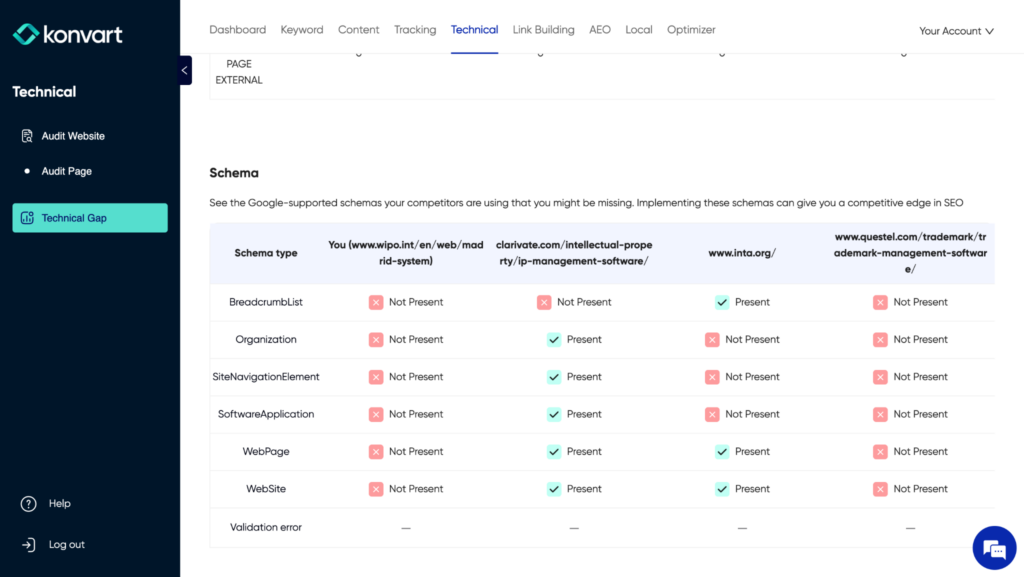Click Organization red X for wipo.int

(376, 339)
